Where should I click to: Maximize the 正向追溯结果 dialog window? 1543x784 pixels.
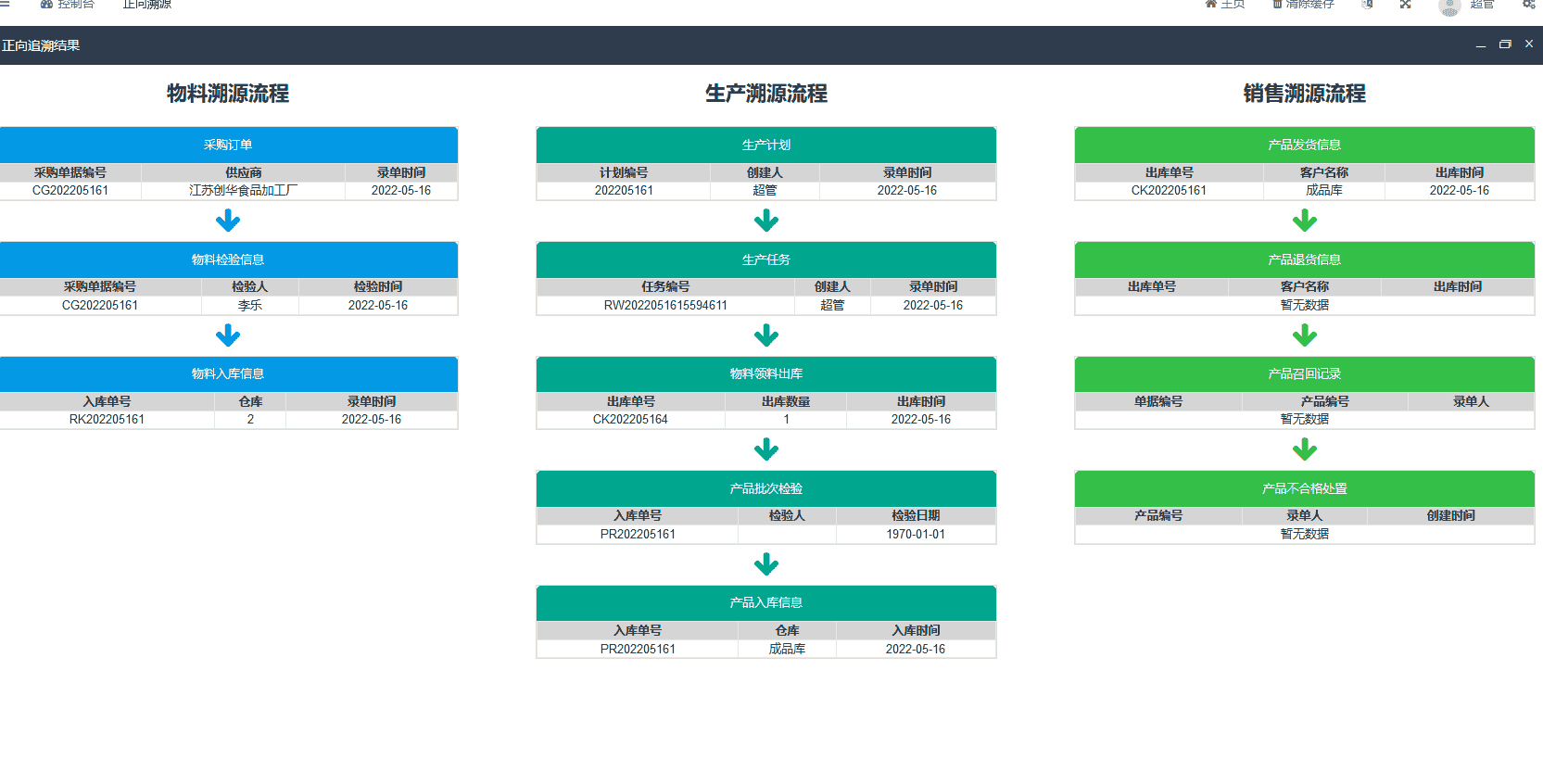(x=1505, y=44)
